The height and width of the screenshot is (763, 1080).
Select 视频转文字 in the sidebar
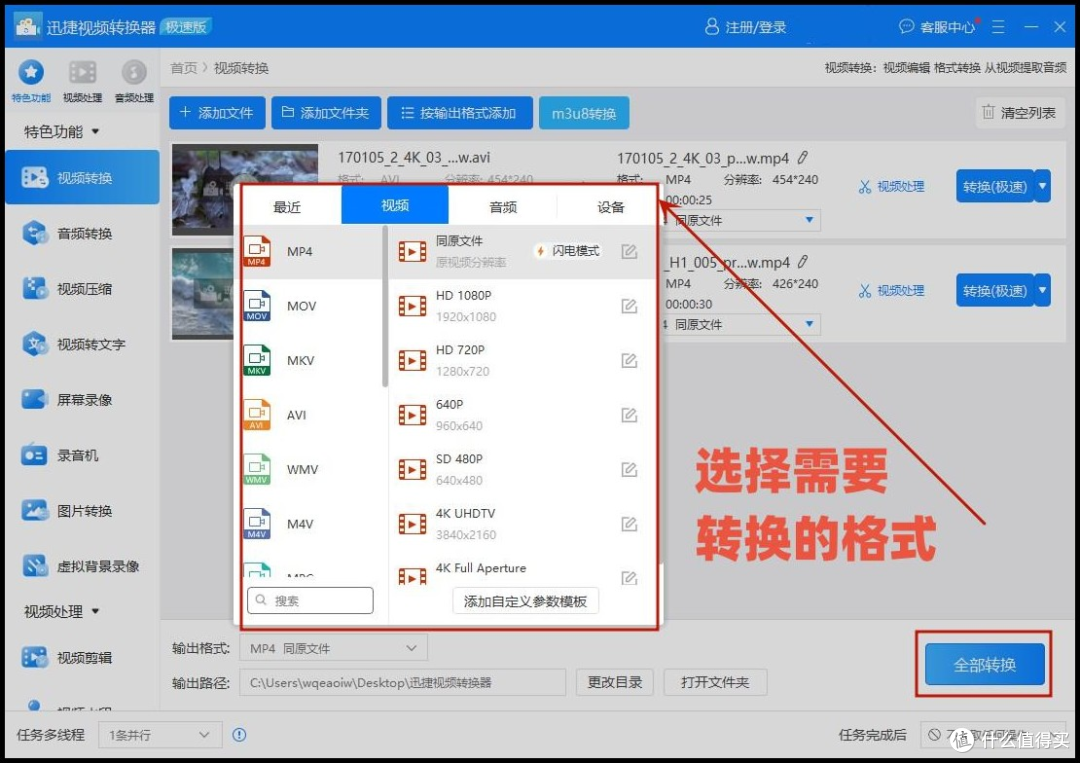coord(83,344)
